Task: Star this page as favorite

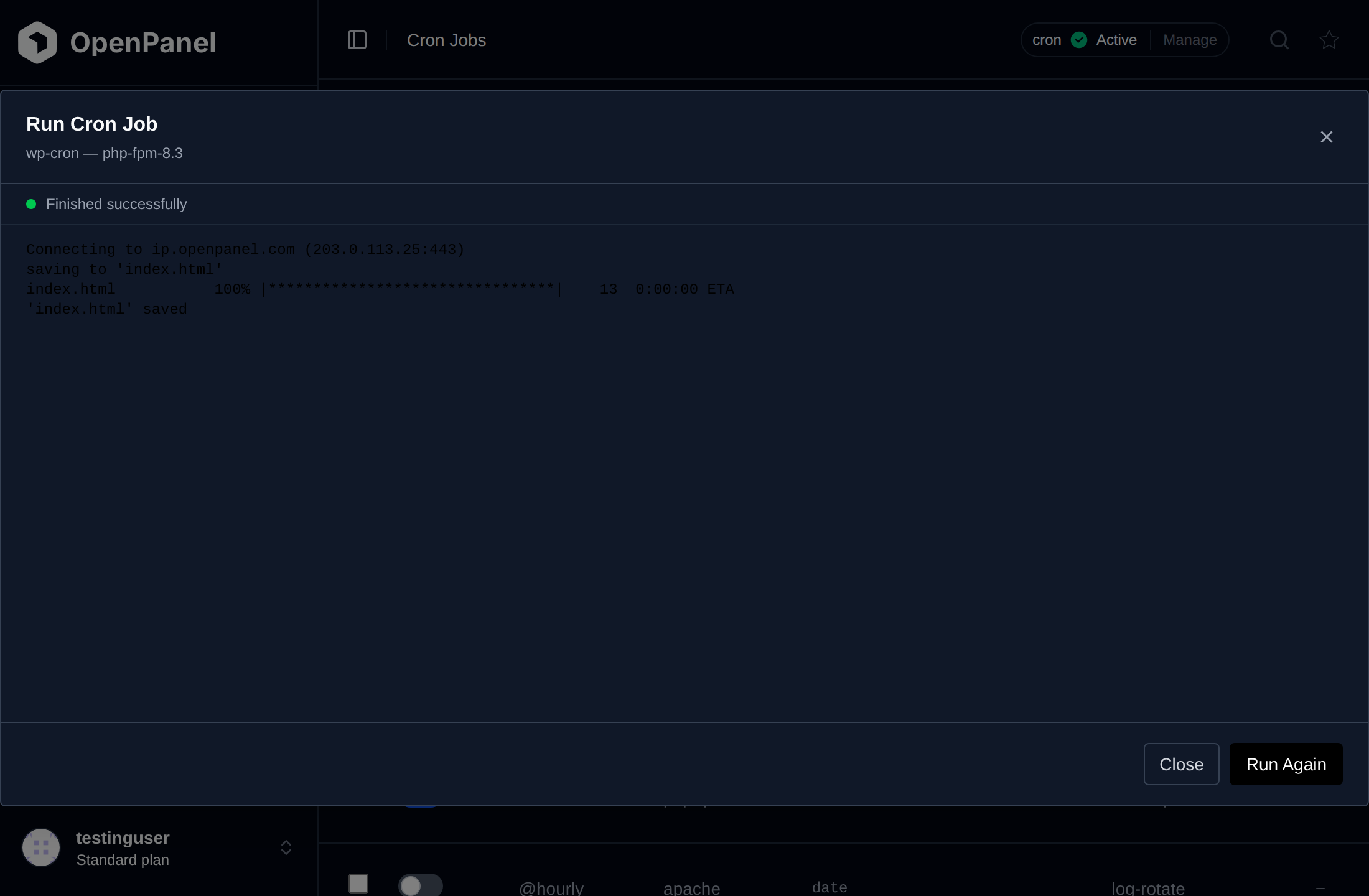Action: point(1329,40)
